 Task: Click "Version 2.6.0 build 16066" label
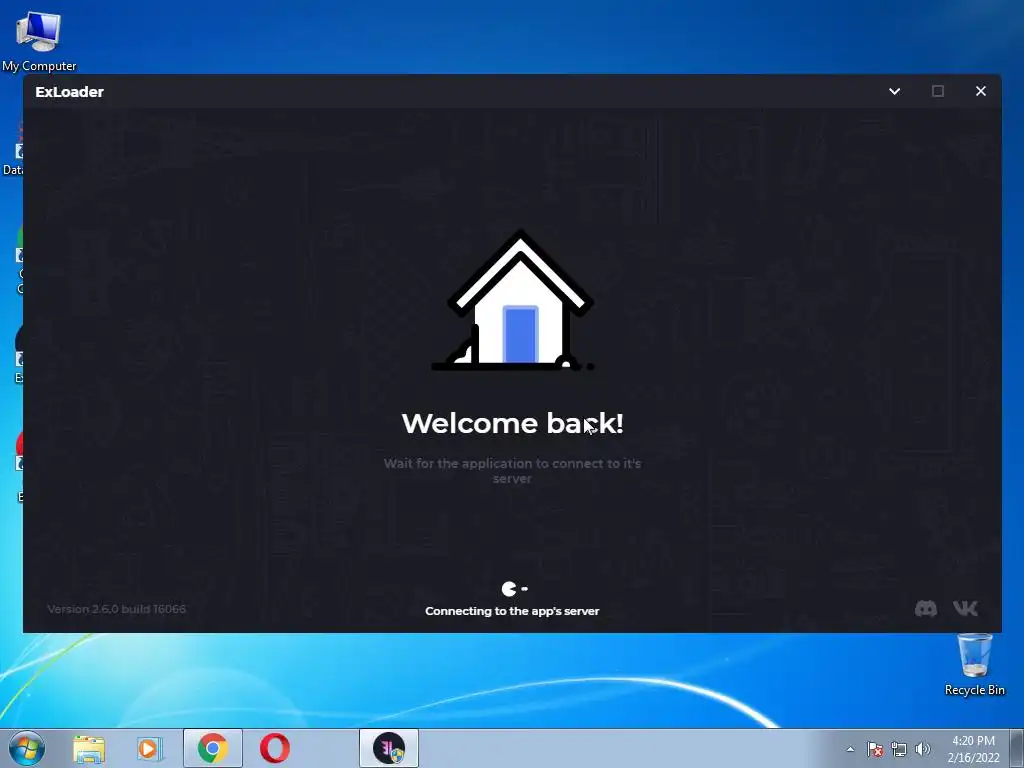[116, 609]
